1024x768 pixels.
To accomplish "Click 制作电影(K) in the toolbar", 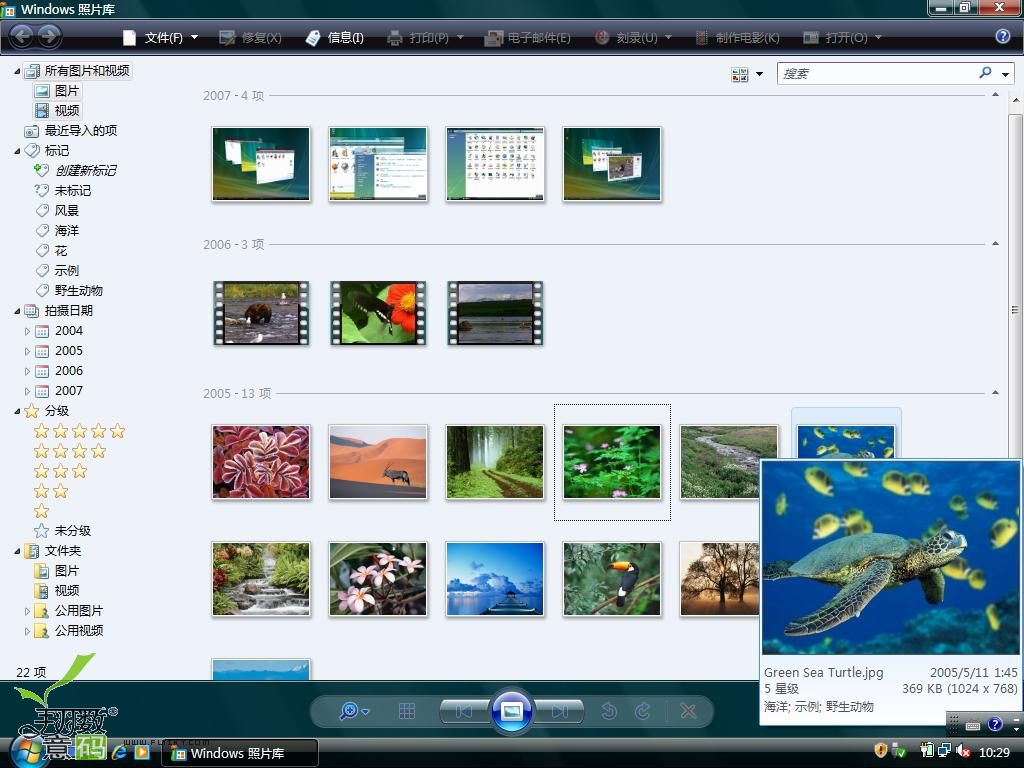I will click(737, 37).
